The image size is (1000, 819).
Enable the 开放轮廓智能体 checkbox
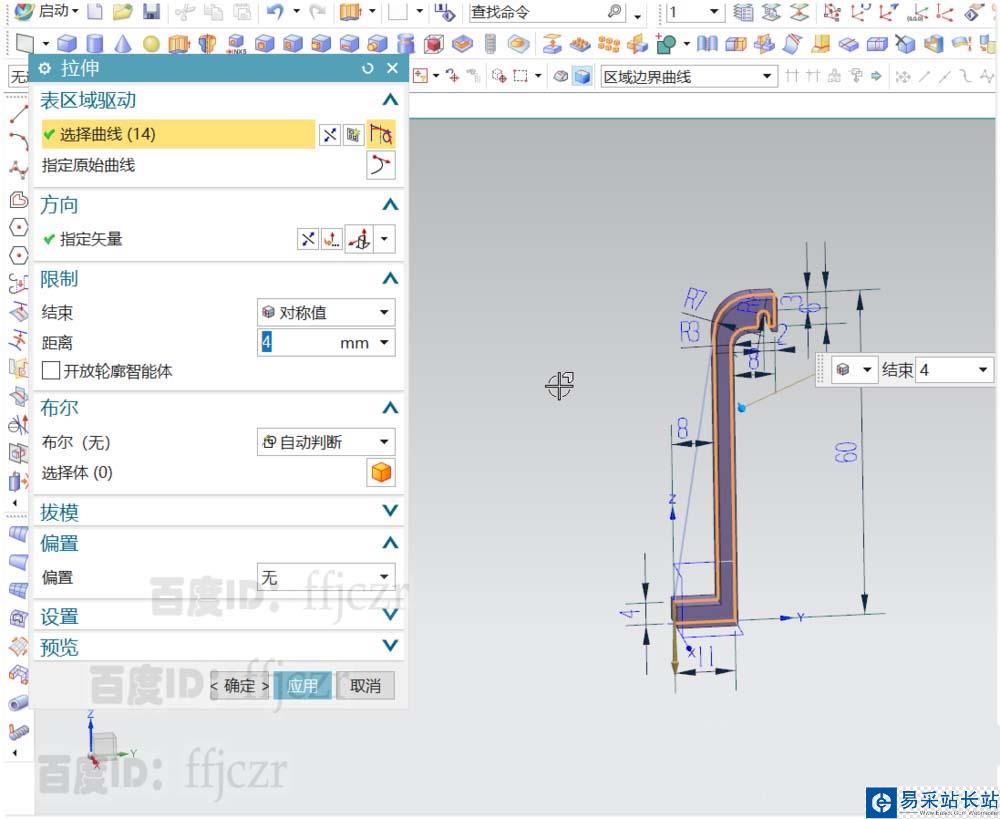coord(51,371)
